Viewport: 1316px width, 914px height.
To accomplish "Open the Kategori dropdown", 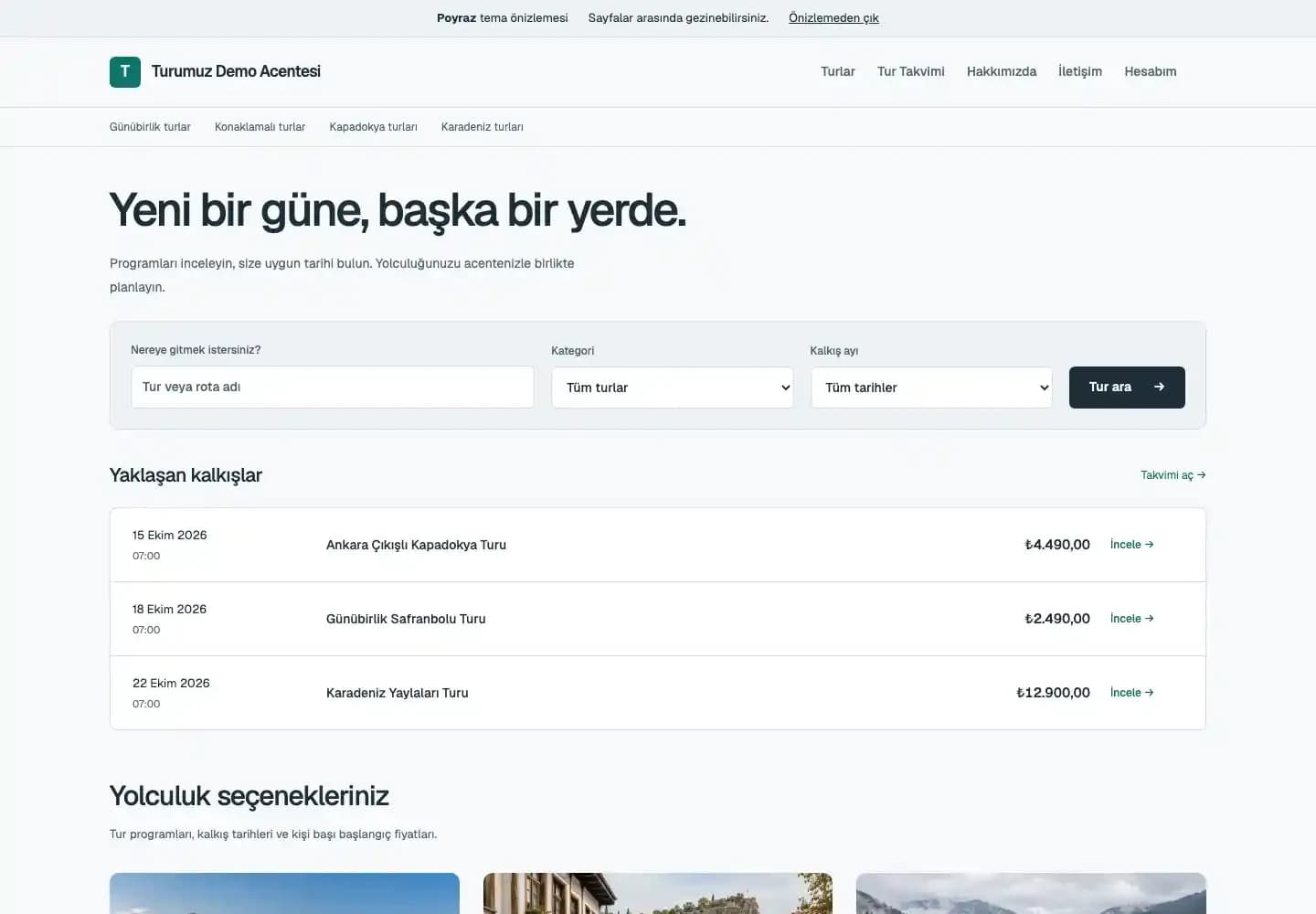I will pyautogui.click(x=673, y=388).
